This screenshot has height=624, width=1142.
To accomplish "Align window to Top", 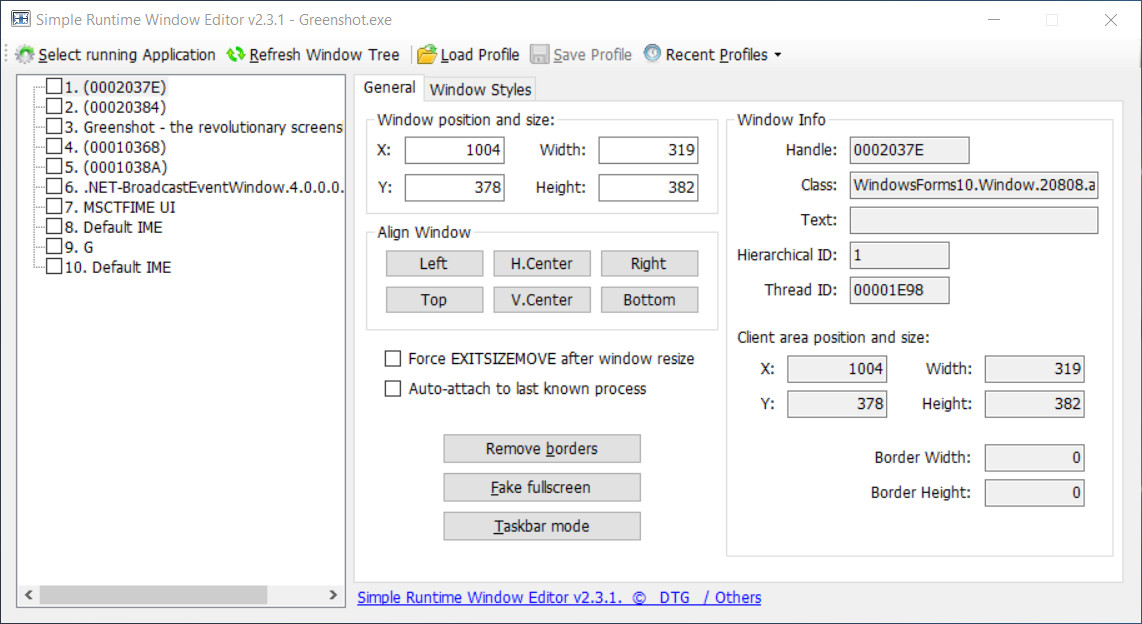I will click(x=434, y=300).
